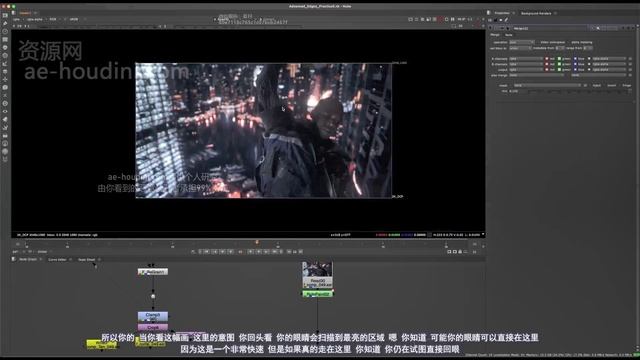Open the Color nodes toolbar icon

coord(5,47)
